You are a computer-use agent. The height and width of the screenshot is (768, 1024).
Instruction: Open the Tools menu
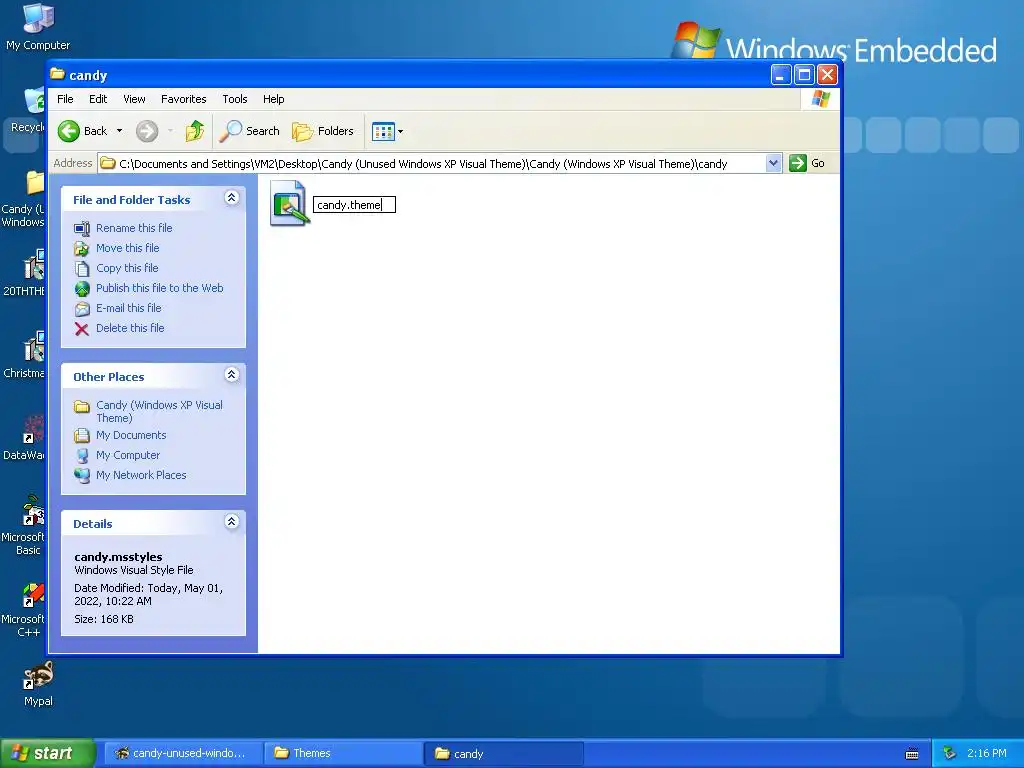tap(234, 99)
